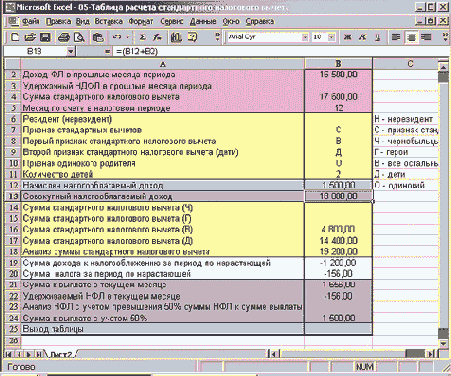Open Print Preview with the magnifier icon
The height and width of the screenshot is (376, 451).
[x=79, y=37]
